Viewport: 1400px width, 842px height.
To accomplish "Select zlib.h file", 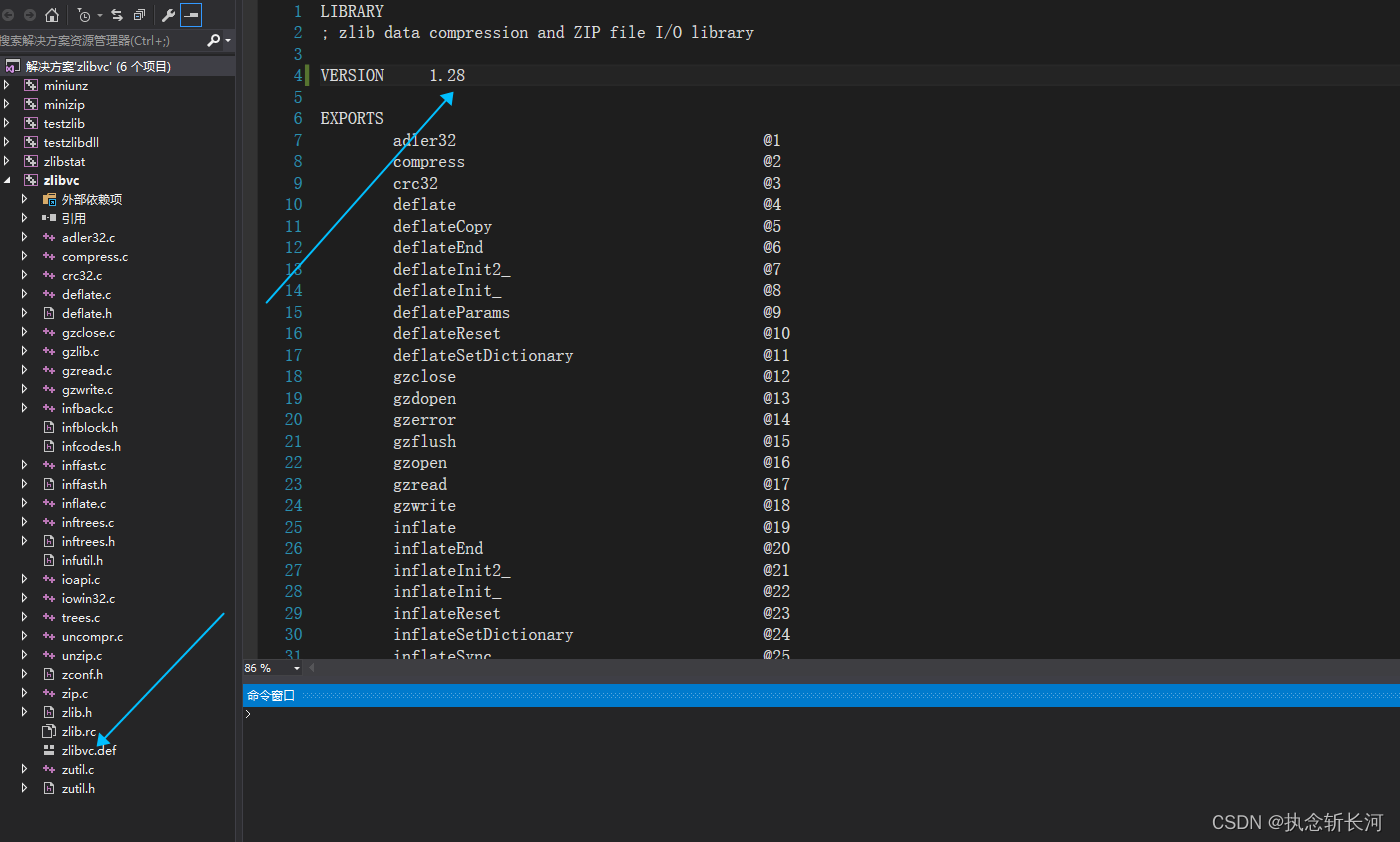I will pos(77,712).
